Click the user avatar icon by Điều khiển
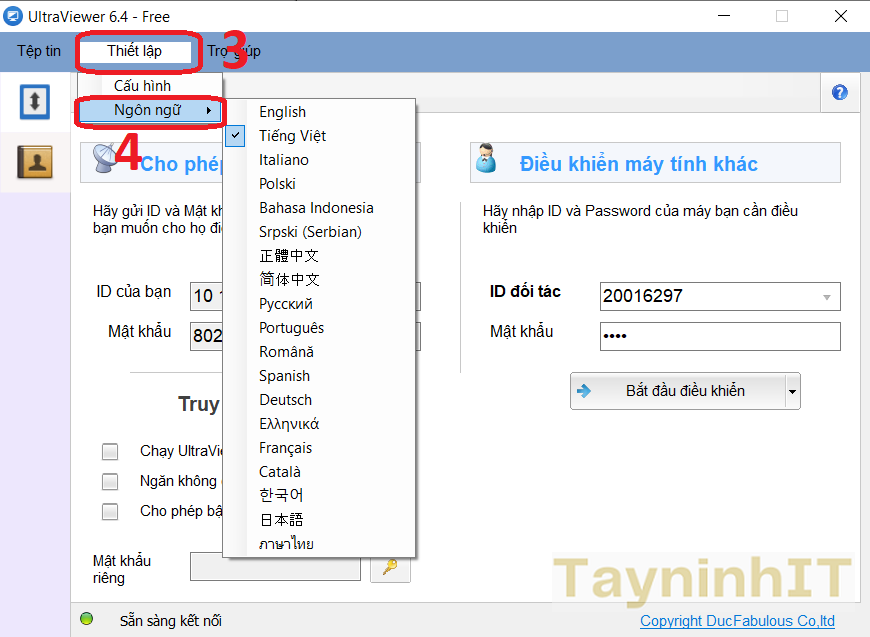The width and height of the screenshot is (870, 637). (x=487, y=160)
